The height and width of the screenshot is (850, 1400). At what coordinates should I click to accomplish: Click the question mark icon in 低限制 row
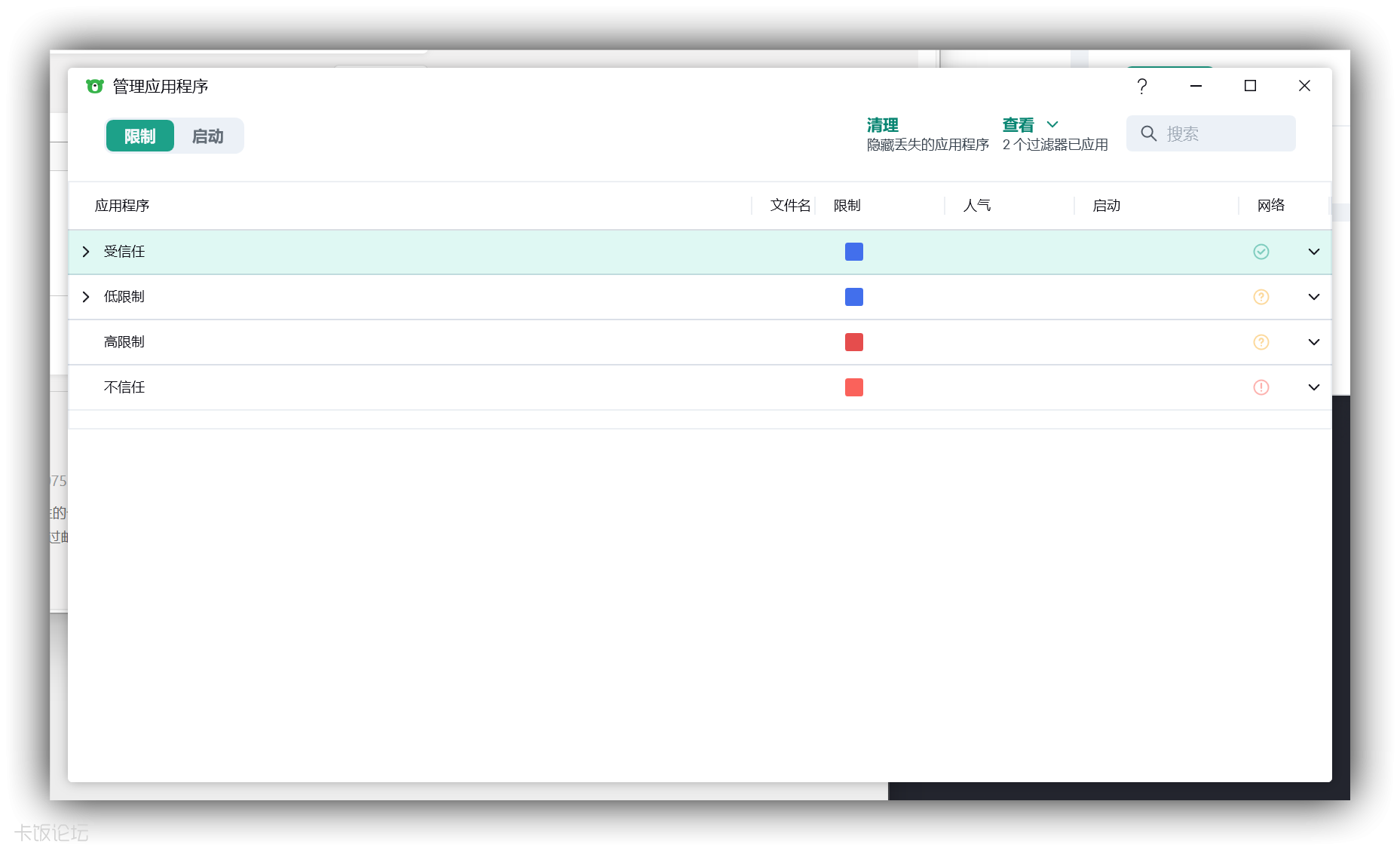tap(1261, 297)
